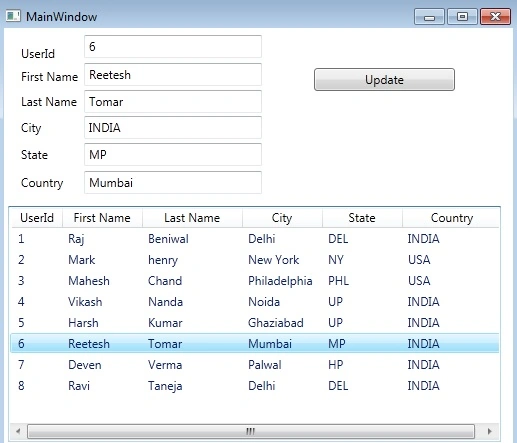Click the horizontal scrollbar left arrow
Screen dimensions: 517x443
(x=18, y=431)
